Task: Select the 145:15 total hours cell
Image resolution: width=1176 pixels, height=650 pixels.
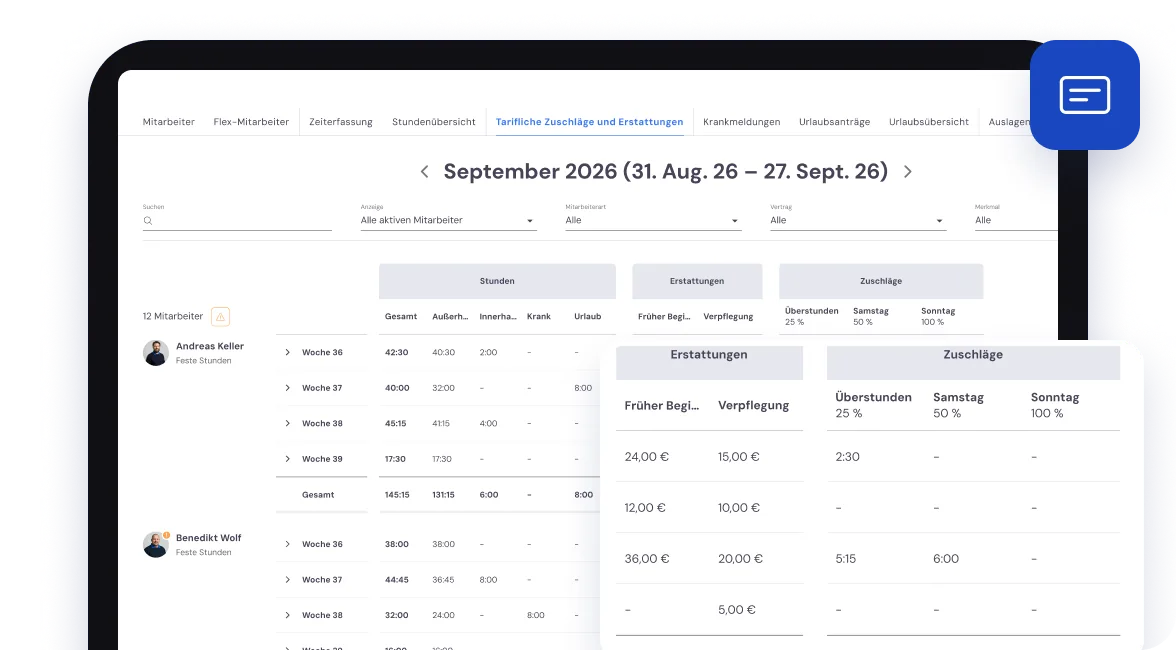Action: [x=398, y=495]
